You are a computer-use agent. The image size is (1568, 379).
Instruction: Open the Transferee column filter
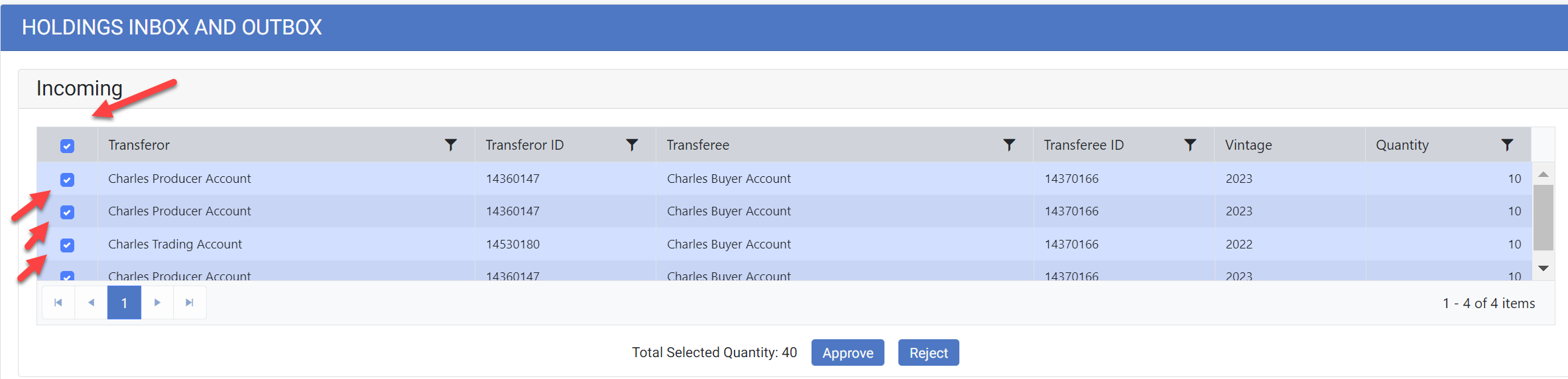(1009, 144)
